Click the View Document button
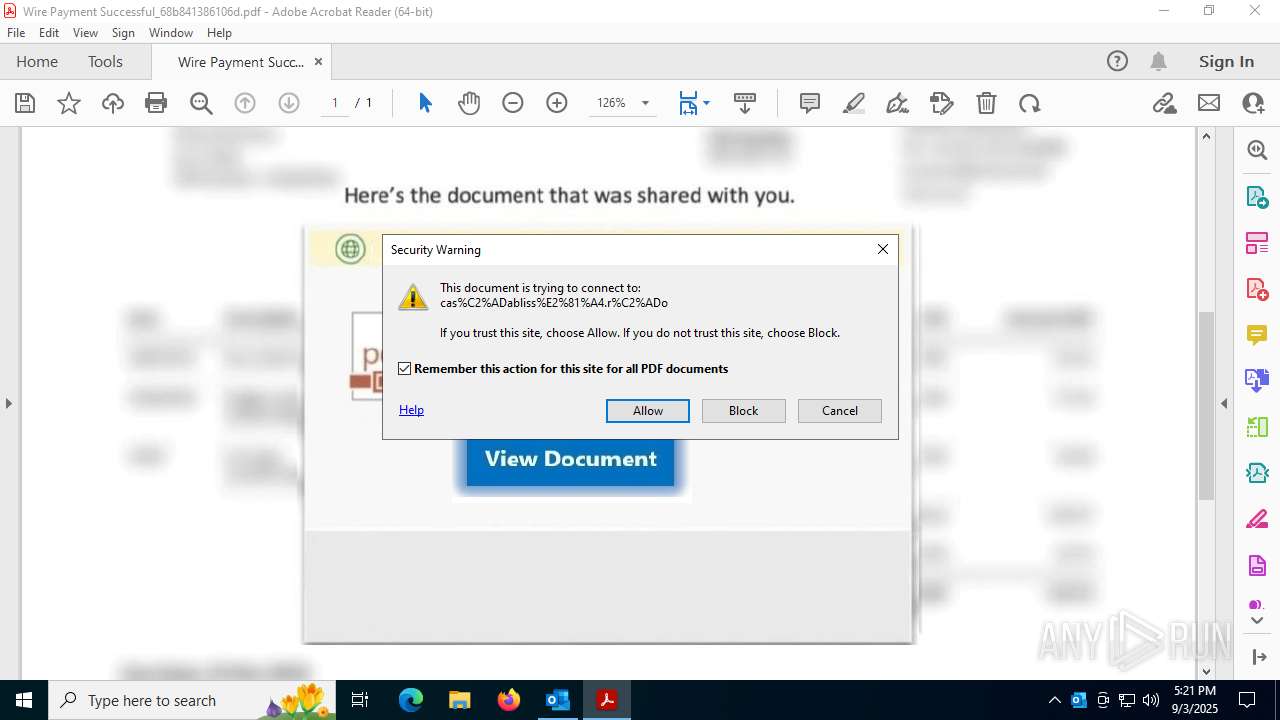 pos(570,459)
